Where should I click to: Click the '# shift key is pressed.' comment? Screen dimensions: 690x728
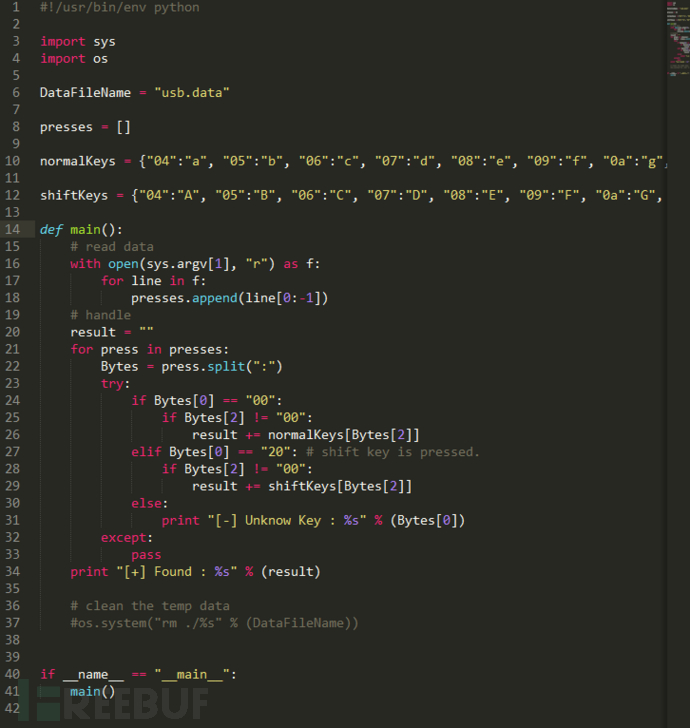click(392, 452)
